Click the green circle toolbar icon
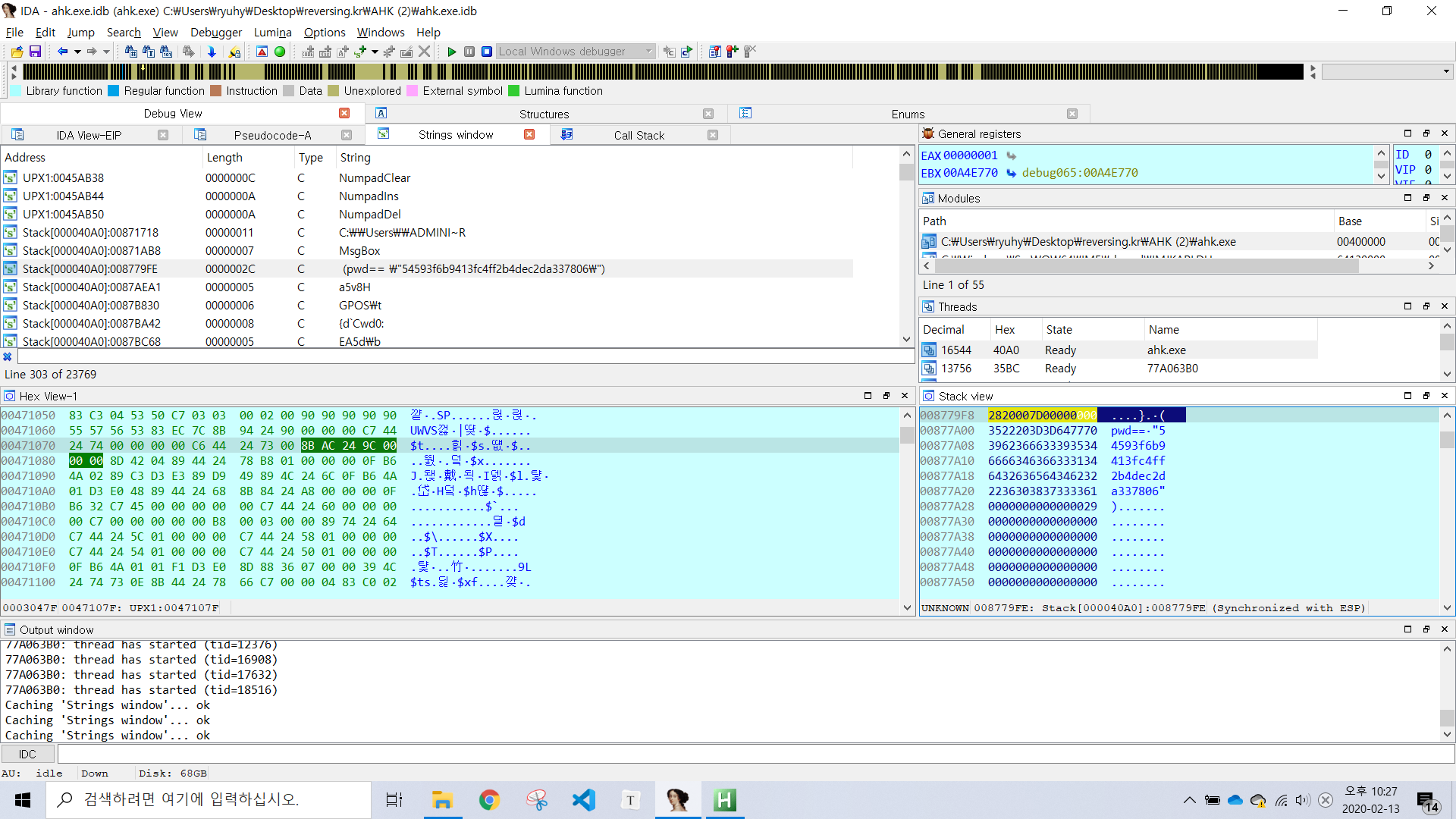 coord(280,52)
